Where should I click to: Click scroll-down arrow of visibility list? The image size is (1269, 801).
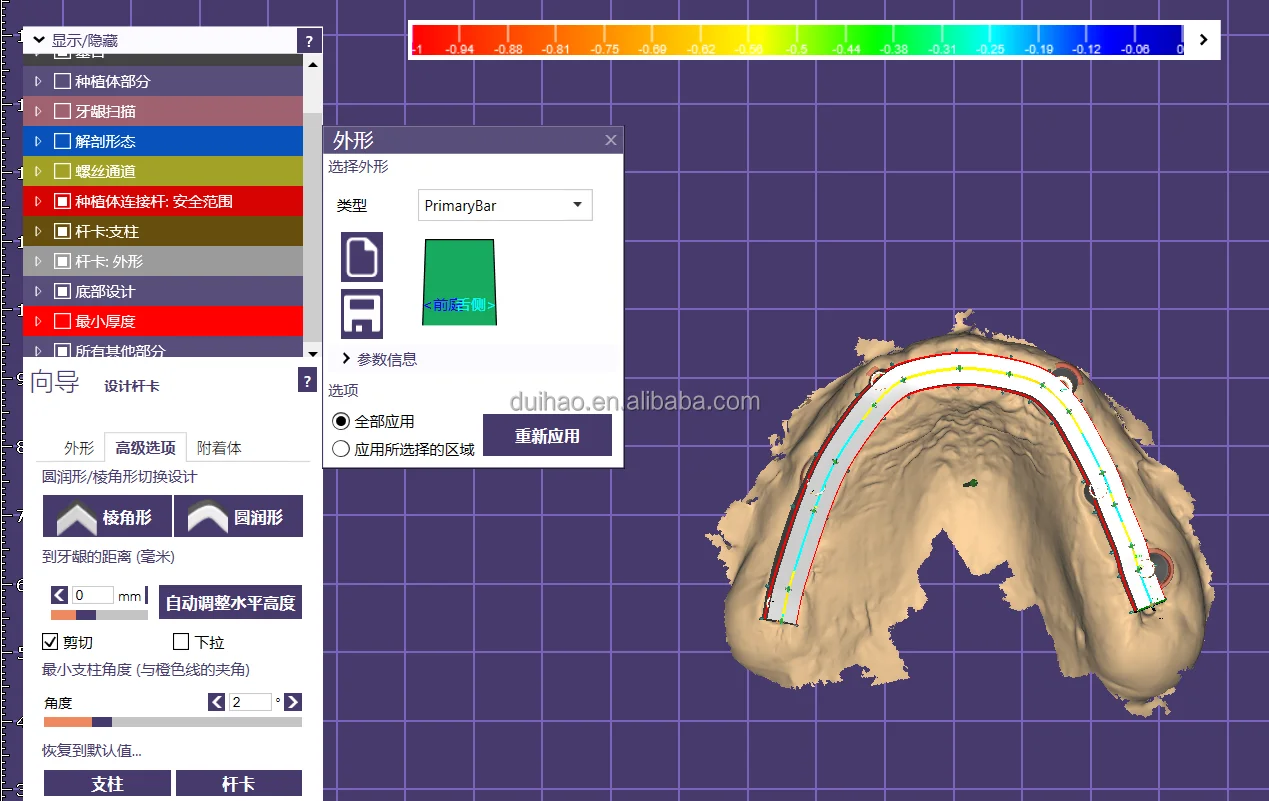click(x=313, y=353)
